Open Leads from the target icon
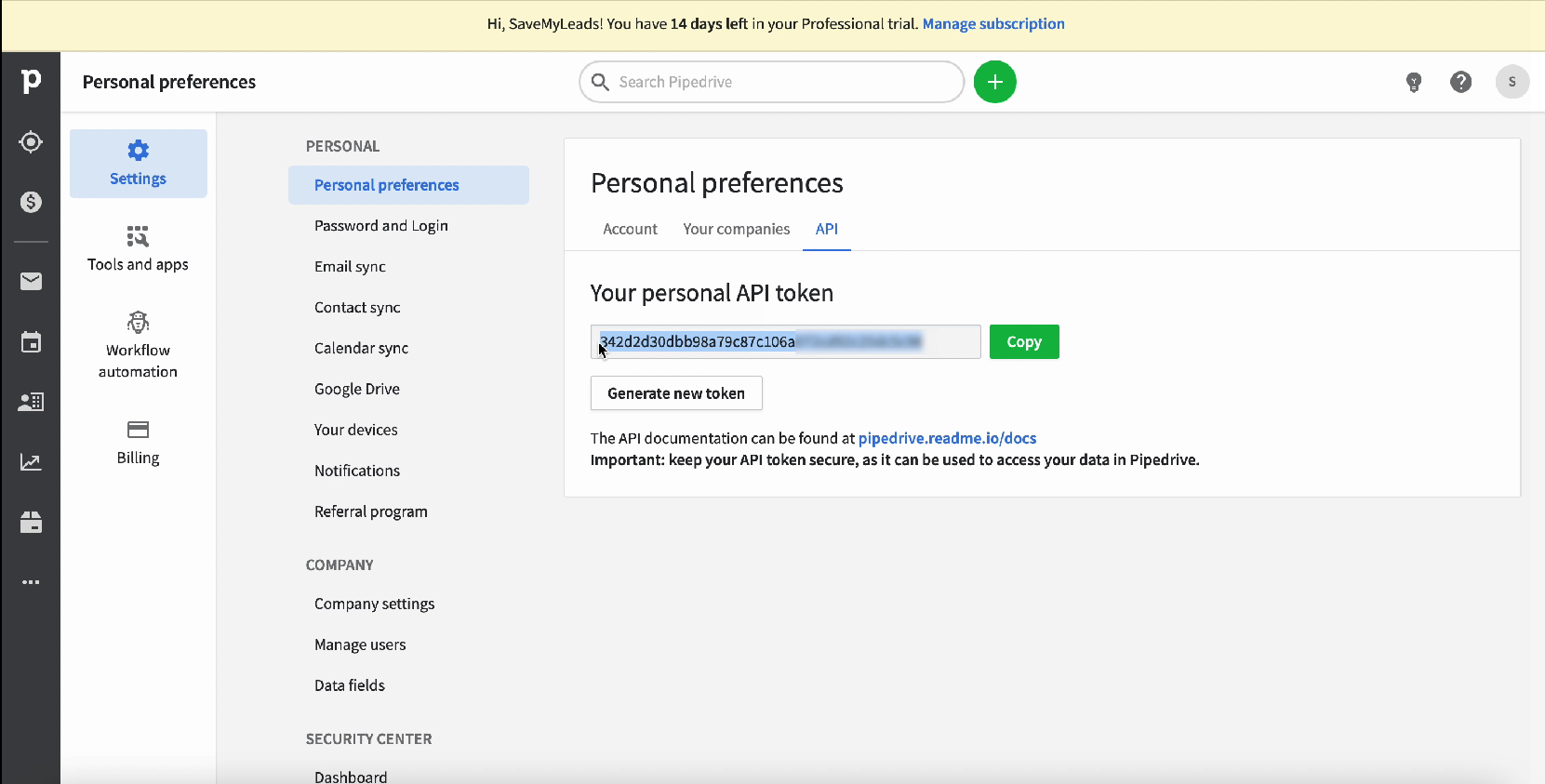The height and width of the screenshot is (784, 1545). (x=31, y=142)
